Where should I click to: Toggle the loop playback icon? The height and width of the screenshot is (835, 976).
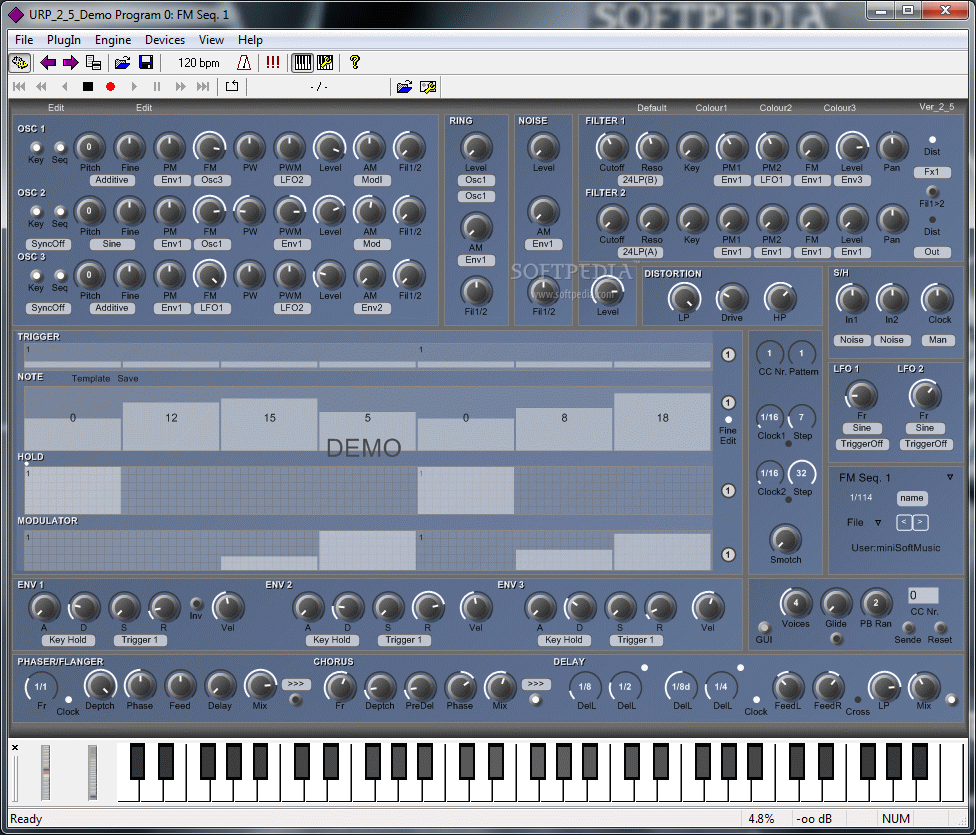[232, 86]
